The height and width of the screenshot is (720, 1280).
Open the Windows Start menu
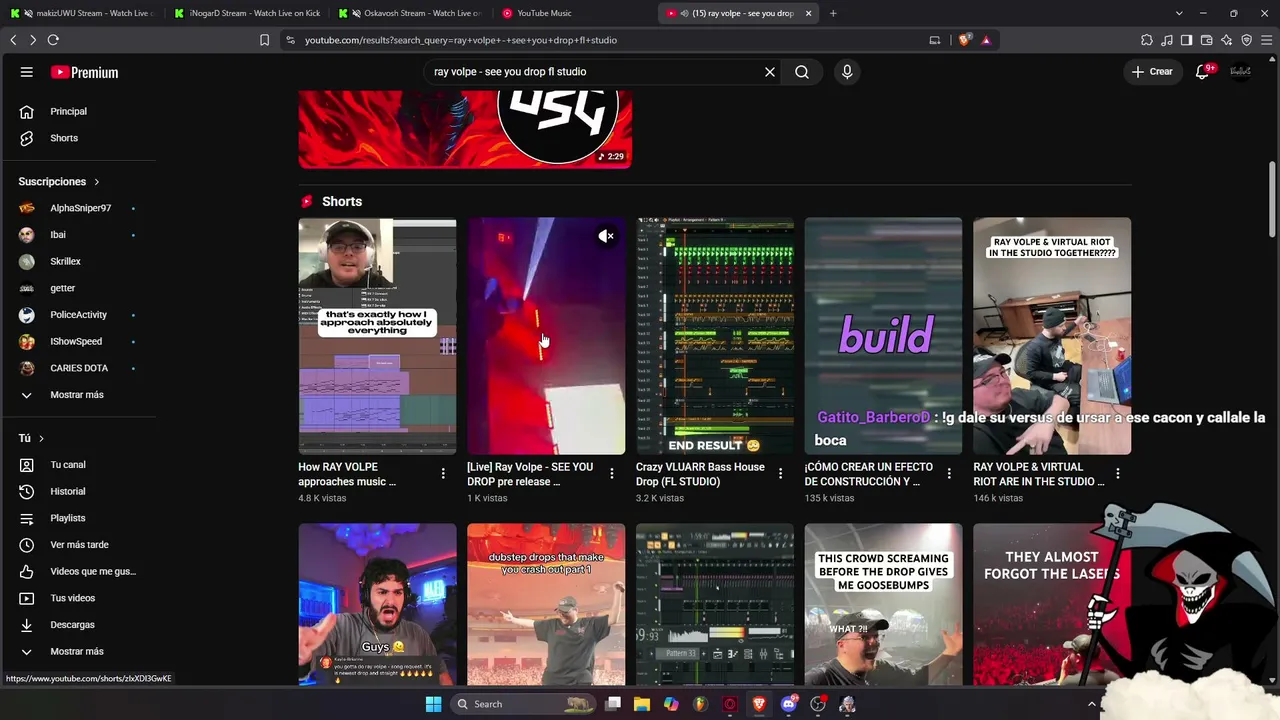[433, 704]
